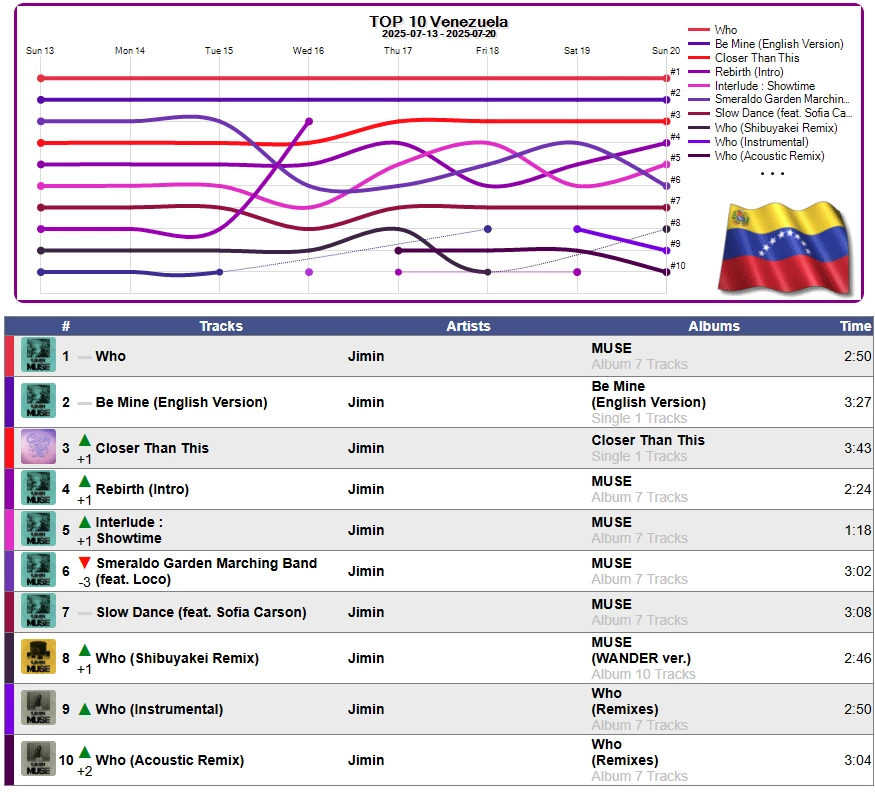Select Rebirth (Intro) in the chart legend
Viewport: 875px width, 792px height.
pos(736,72)
